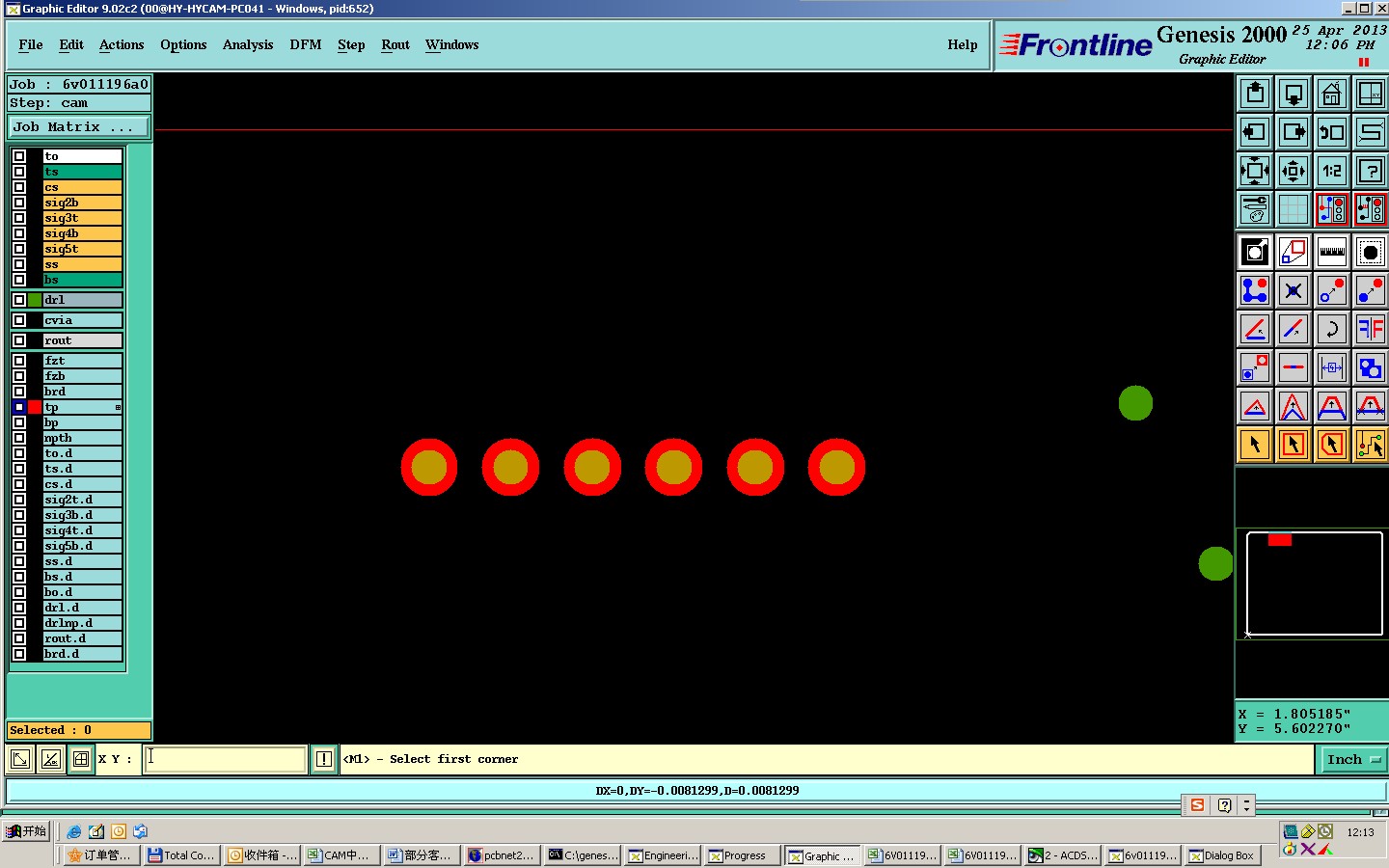Click the diagonal arrow icon left of XY
The image size is (1389, 868).
click(19, 759)
